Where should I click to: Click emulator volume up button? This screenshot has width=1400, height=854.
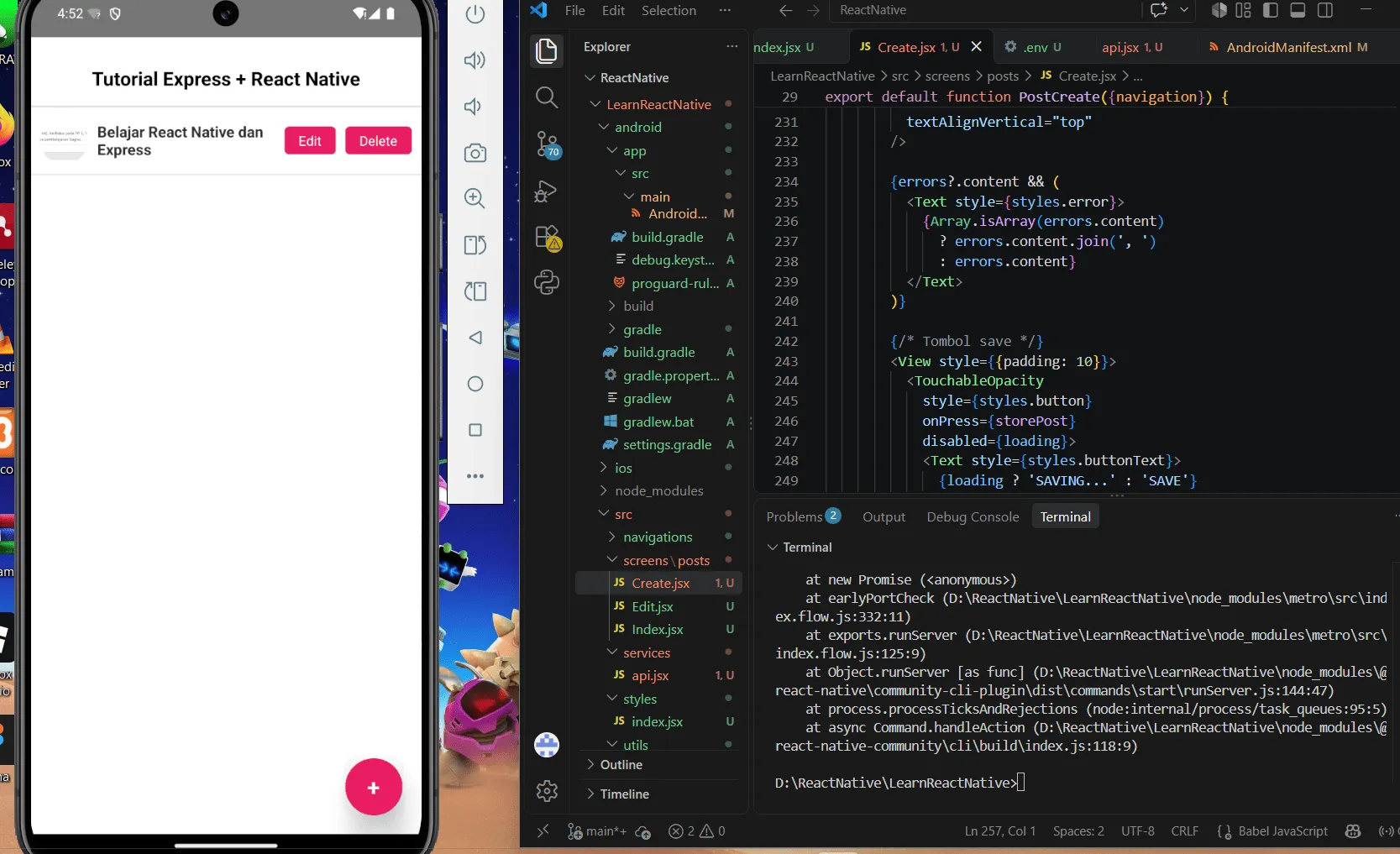coord(475,60)
